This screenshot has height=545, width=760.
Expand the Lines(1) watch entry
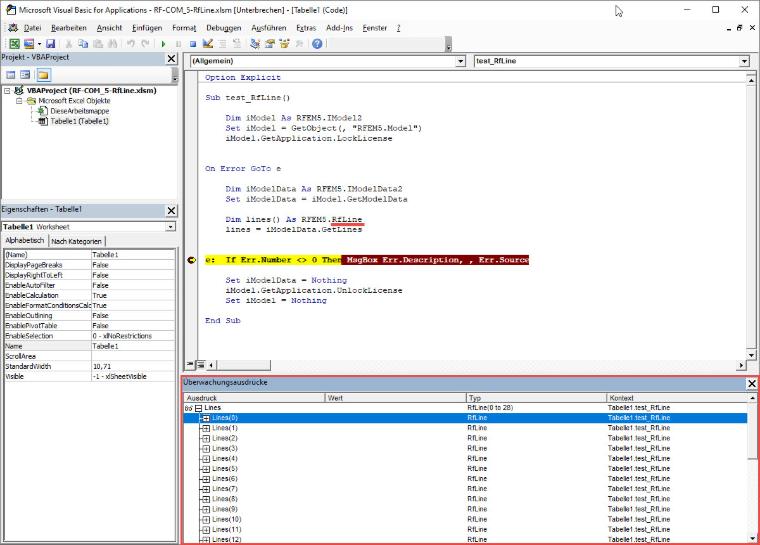click(x=206, y=428)
